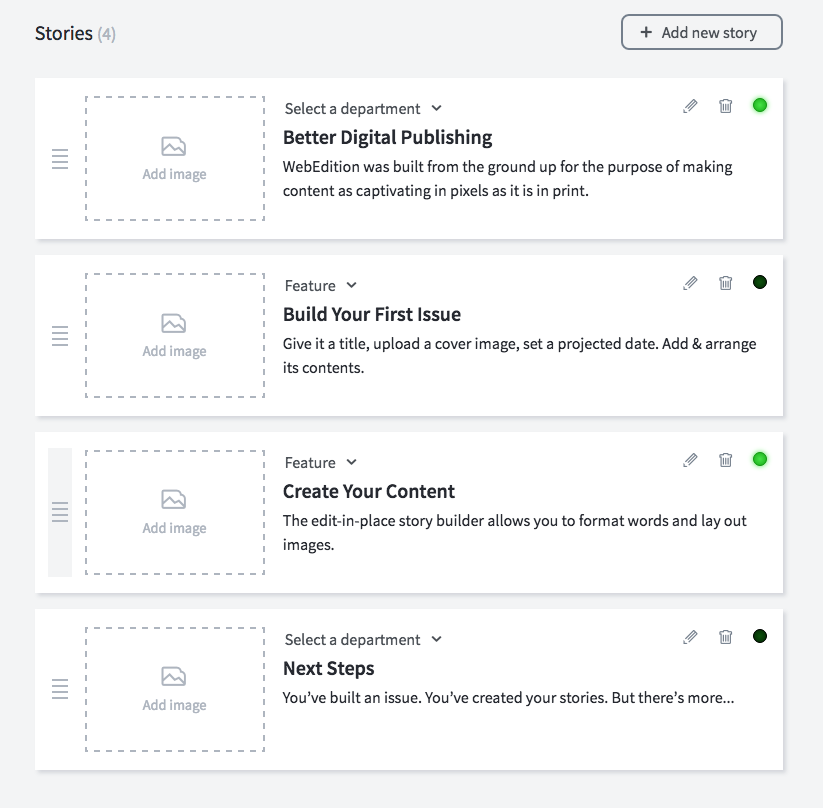Remove the Create Your Content story with trash icon
This screenshot has height=808, width=823.
tap(726, 460)
